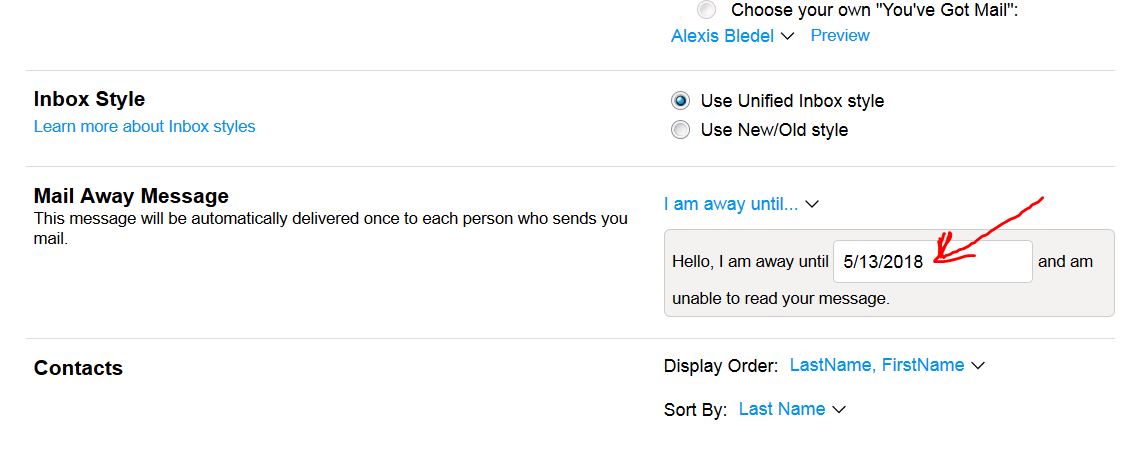
Task: Select the Choose your own "You've Got Mail" radio button
Action: (x=706, y=10)
